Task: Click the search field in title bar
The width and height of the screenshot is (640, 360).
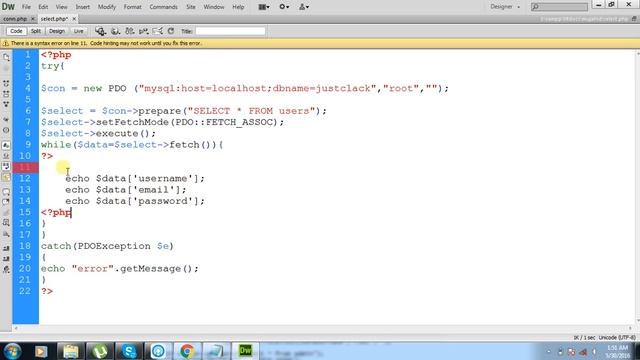Action: tap(560, 7)
